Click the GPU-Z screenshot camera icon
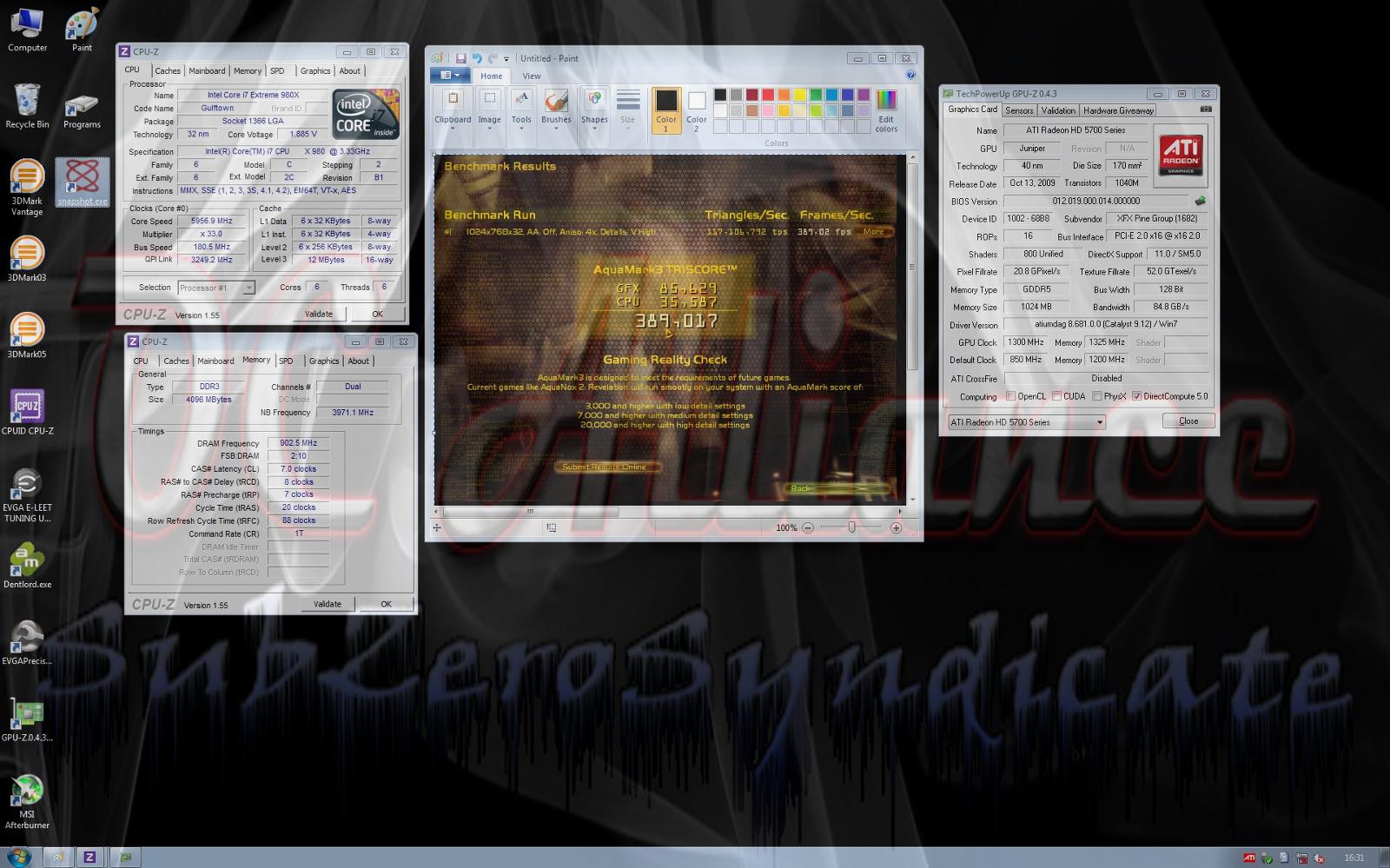The width and height of the screenshot is (1390, 868). click(x=1205, y=109)
